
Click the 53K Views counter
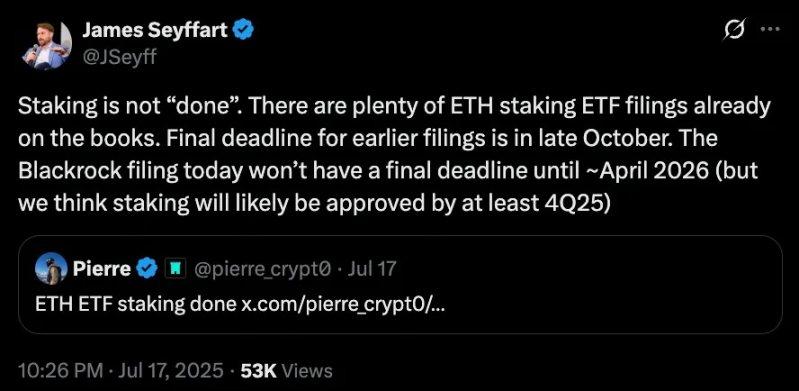(286, 370)
